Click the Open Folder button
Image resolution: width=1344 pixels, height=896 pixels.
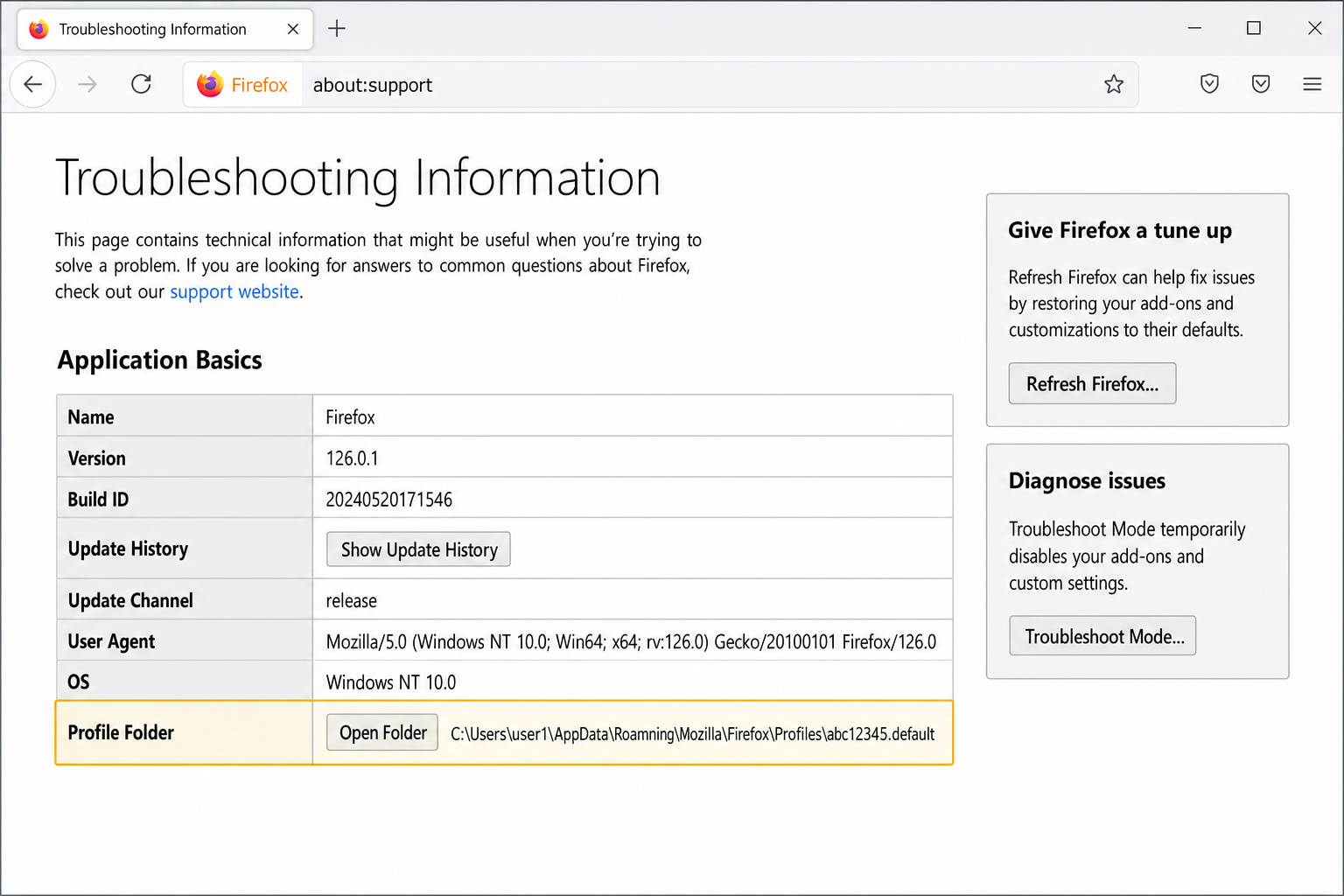point(382,732)
